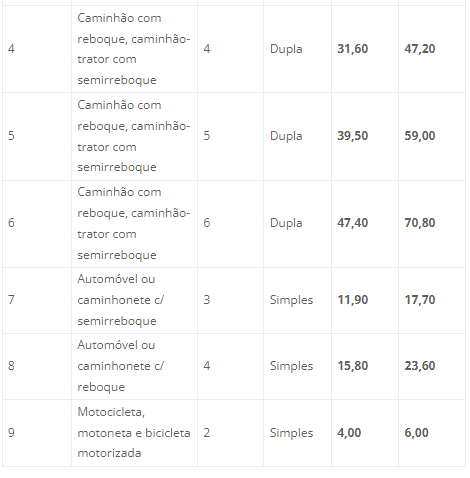Click the Automóvel ou caminhonete c/ reboque text
Viewport: 470px width, 478px height.
[x=121, y=366]
